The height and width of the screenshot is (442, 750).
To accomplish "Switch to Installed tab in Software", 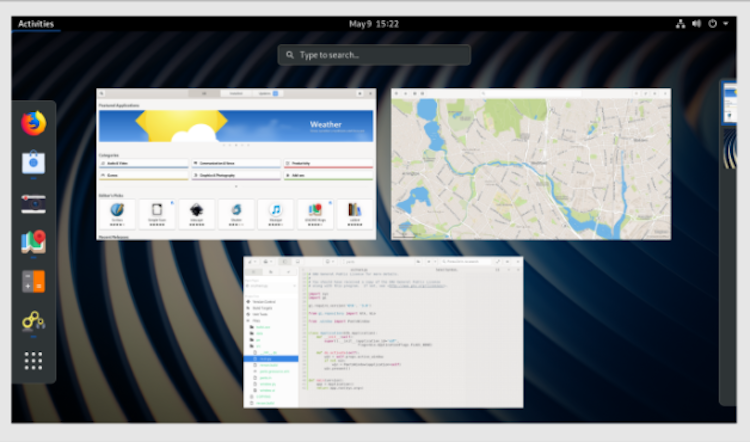I will (236, 93).
